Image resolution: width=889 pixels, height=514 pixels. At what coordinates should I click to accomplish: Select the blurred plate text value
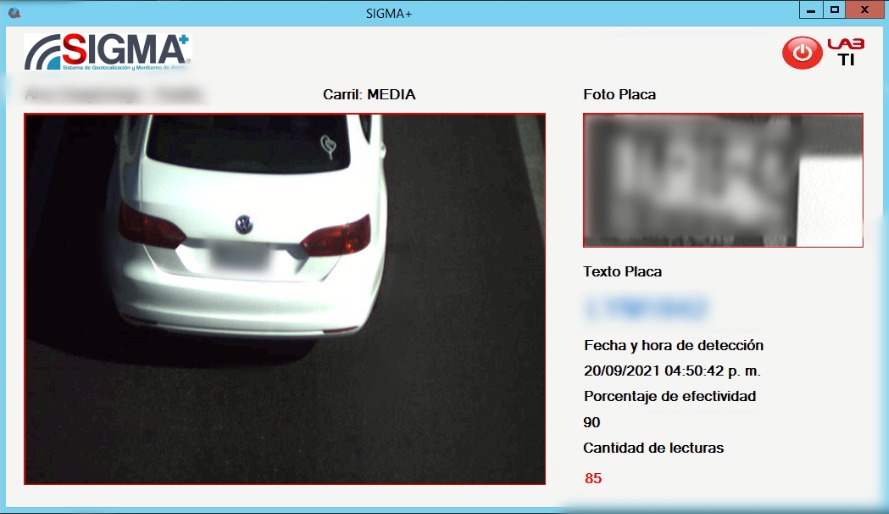[x=646, y=307]
